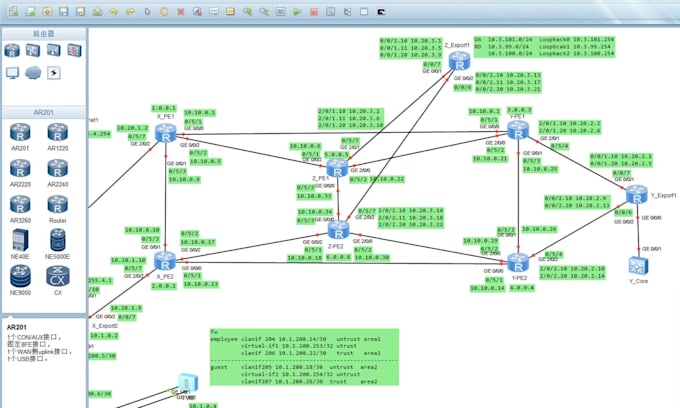
Task: Choose the firewall device category icon
Action: tap(74, 50)
